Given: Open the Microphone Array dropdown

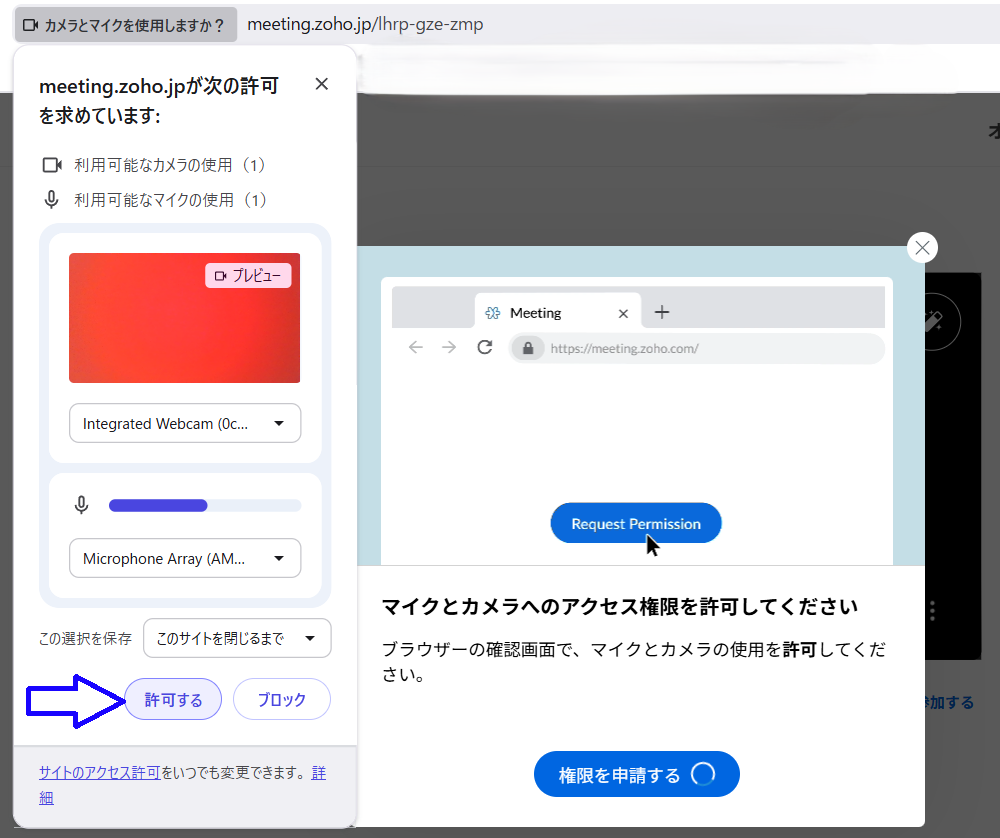Looking at the screenshot, I should pyautogui.click(x=185, y=558).
